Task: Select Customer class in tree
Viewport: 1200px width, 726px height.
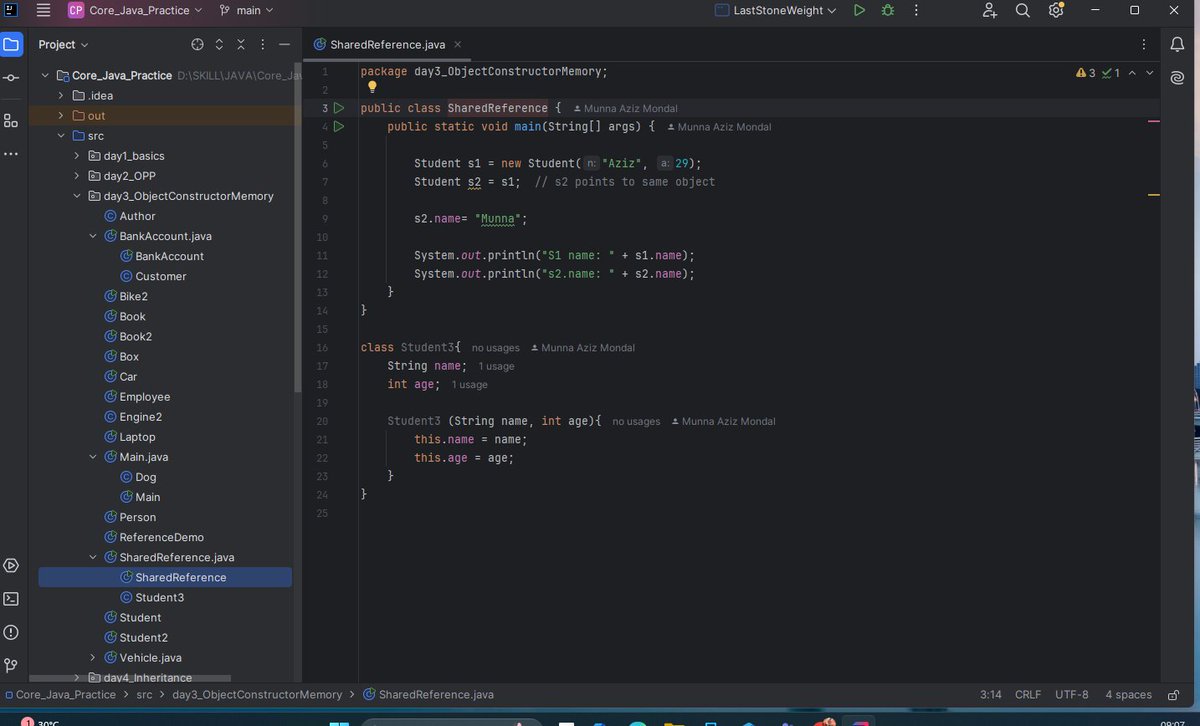Action: click(x=161, y=276)
